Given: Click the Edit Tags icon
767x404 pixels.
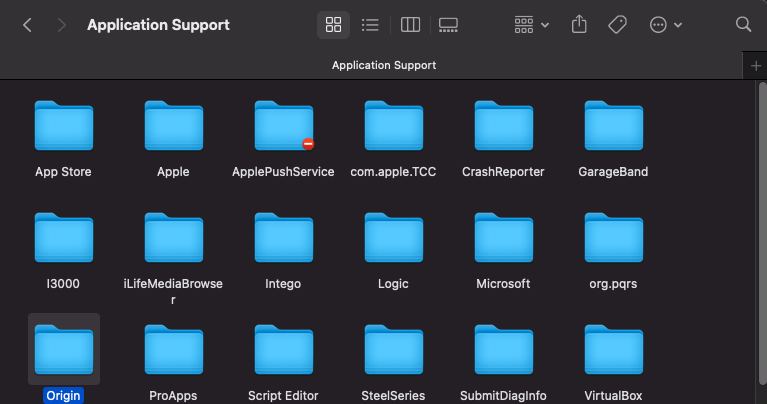Looking at the screenshot, I should click(x=617, y=25).
